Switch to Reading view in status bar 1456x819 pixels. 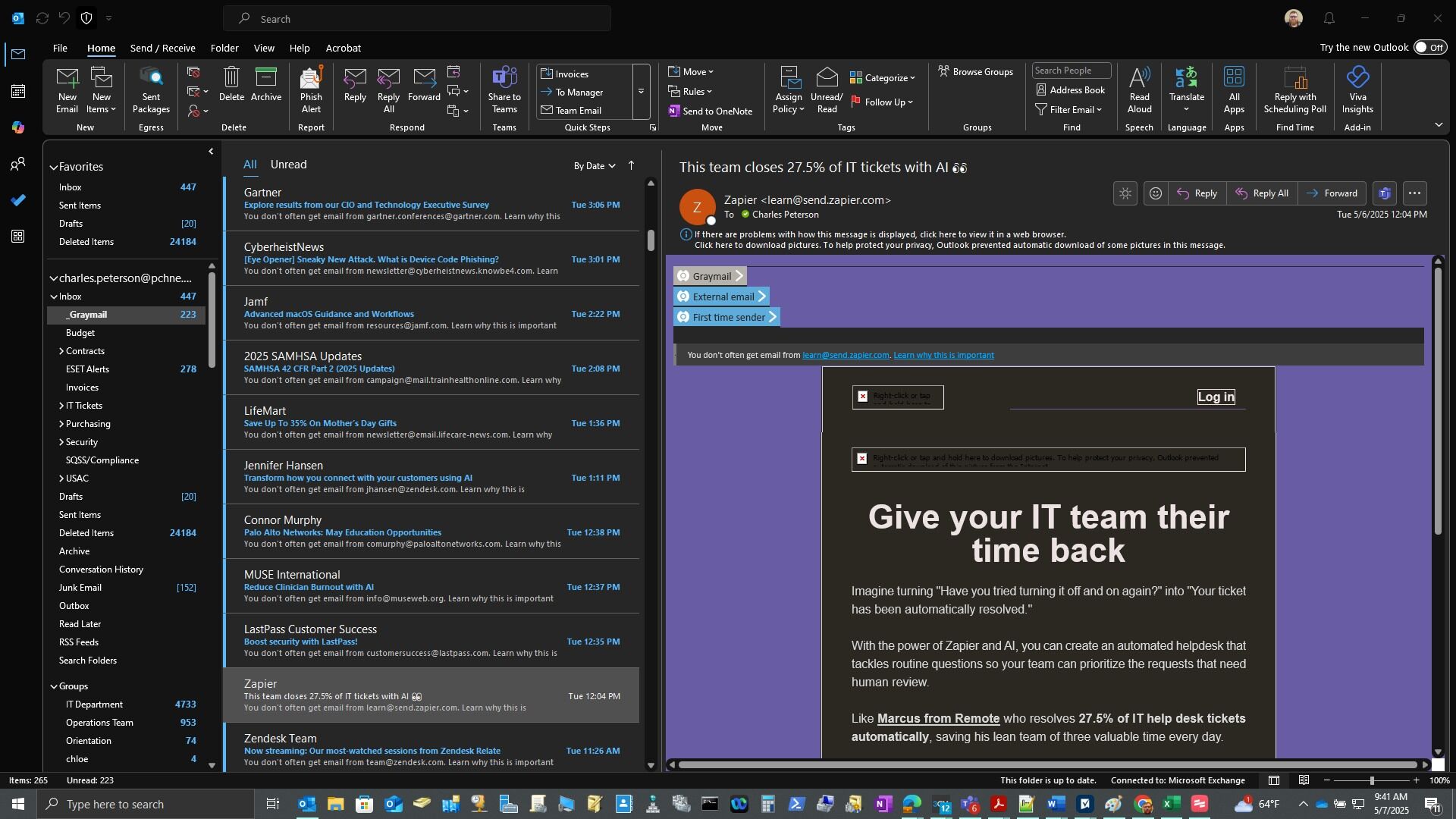pos(1304,780)
